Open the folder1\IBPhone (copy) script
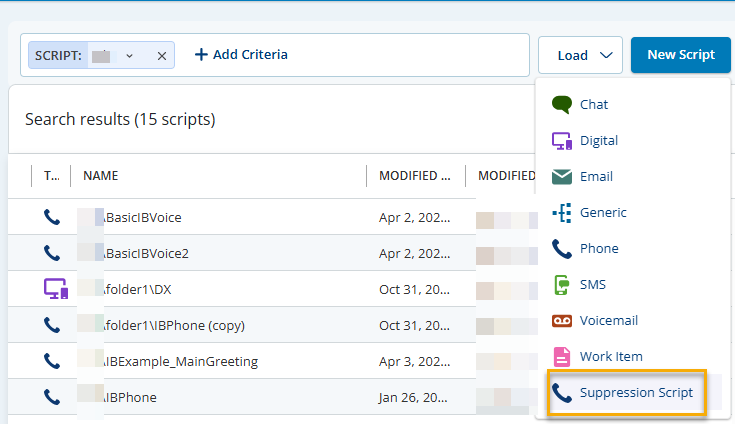This screenshot has height=424, width=735. tap(174, 325)
